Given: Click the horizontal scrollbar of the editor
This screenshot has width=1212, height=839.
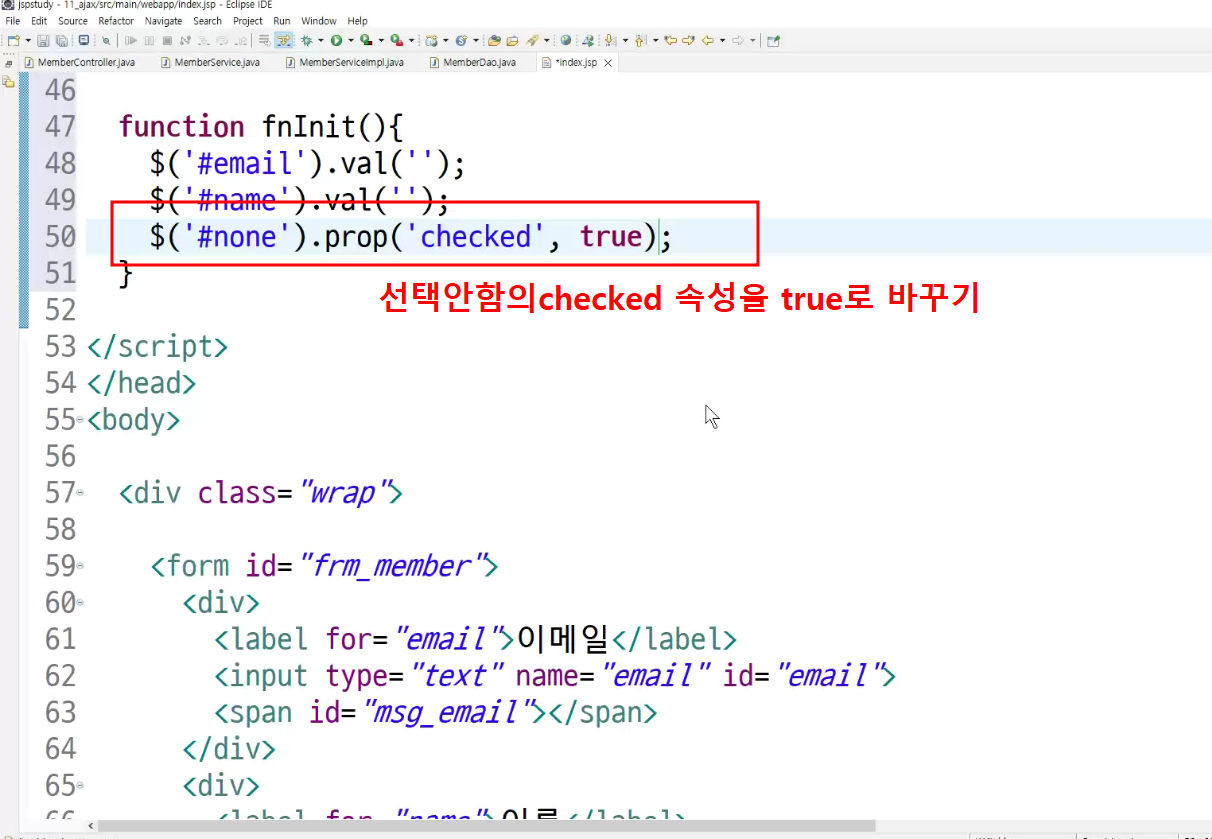Looking at the screenshot, I should coord(488,826).
